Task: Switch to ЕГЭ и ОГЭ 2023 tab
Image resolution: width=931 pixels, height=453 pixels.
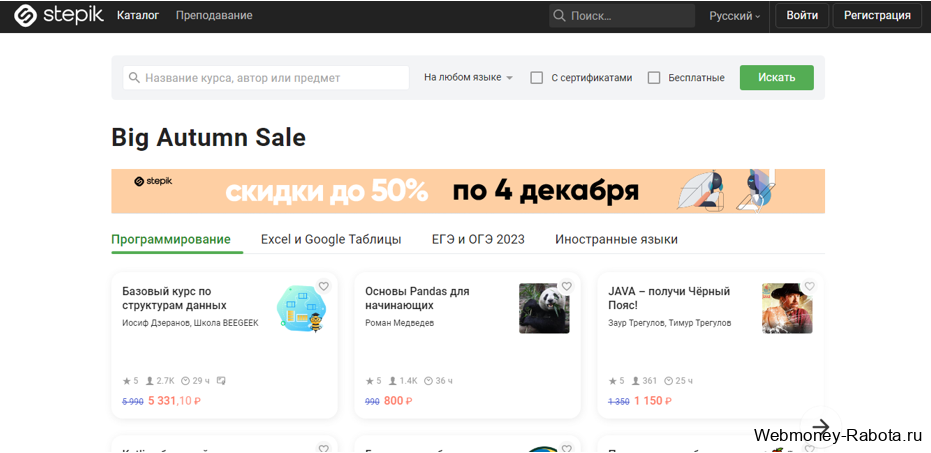Action: [x=479, y=239]
